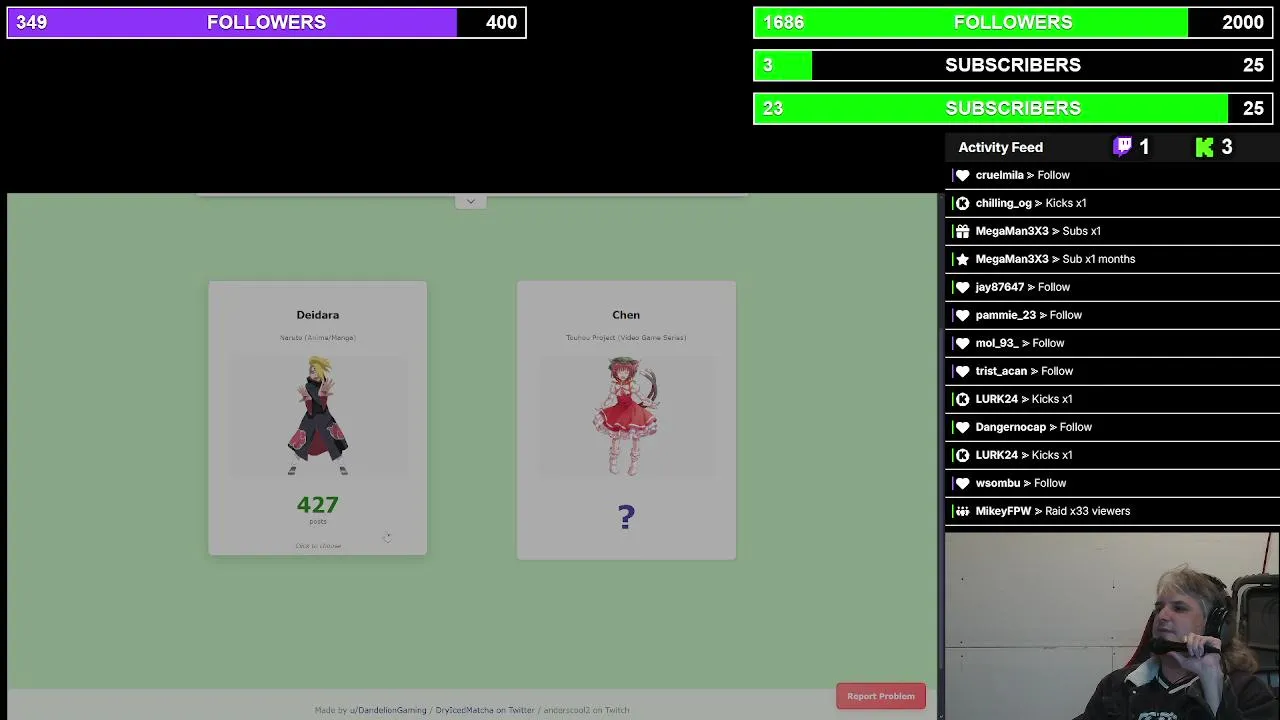Click star icon beside MegaMan3X3 Sub x1 months
1280x720 pixels.
pyautogui.click(x=963, y=259)
